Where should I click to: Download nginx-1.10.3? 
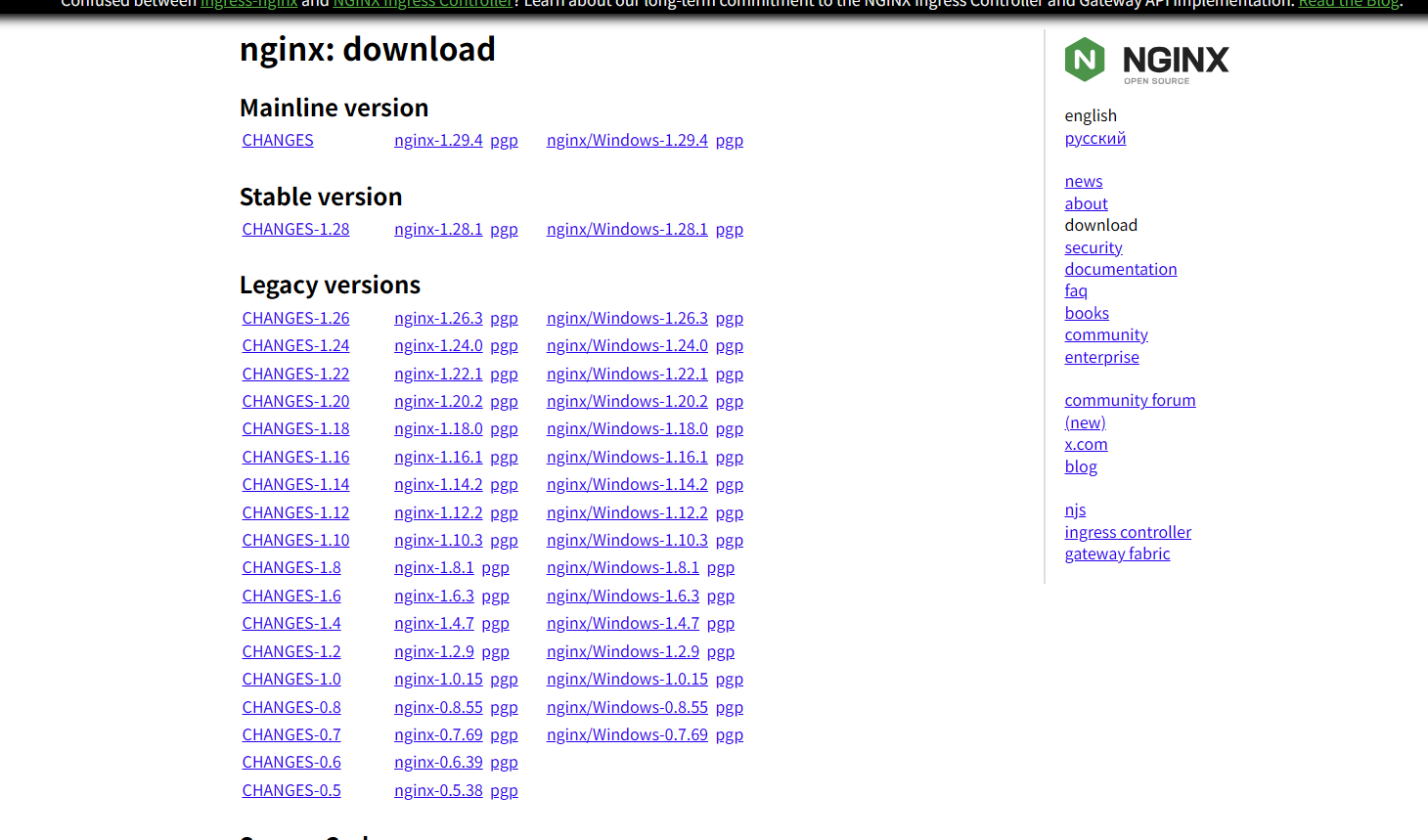pos(438,541)
